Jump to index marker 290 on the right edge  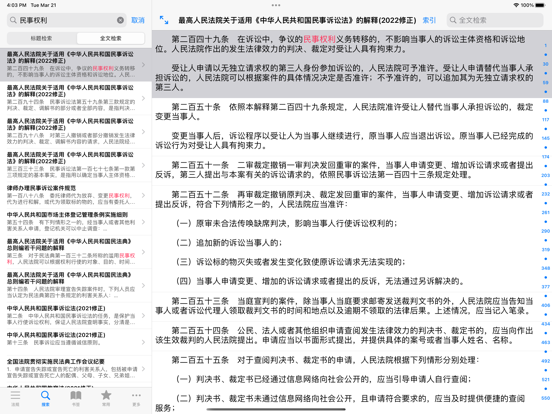[x=546, y=231]
